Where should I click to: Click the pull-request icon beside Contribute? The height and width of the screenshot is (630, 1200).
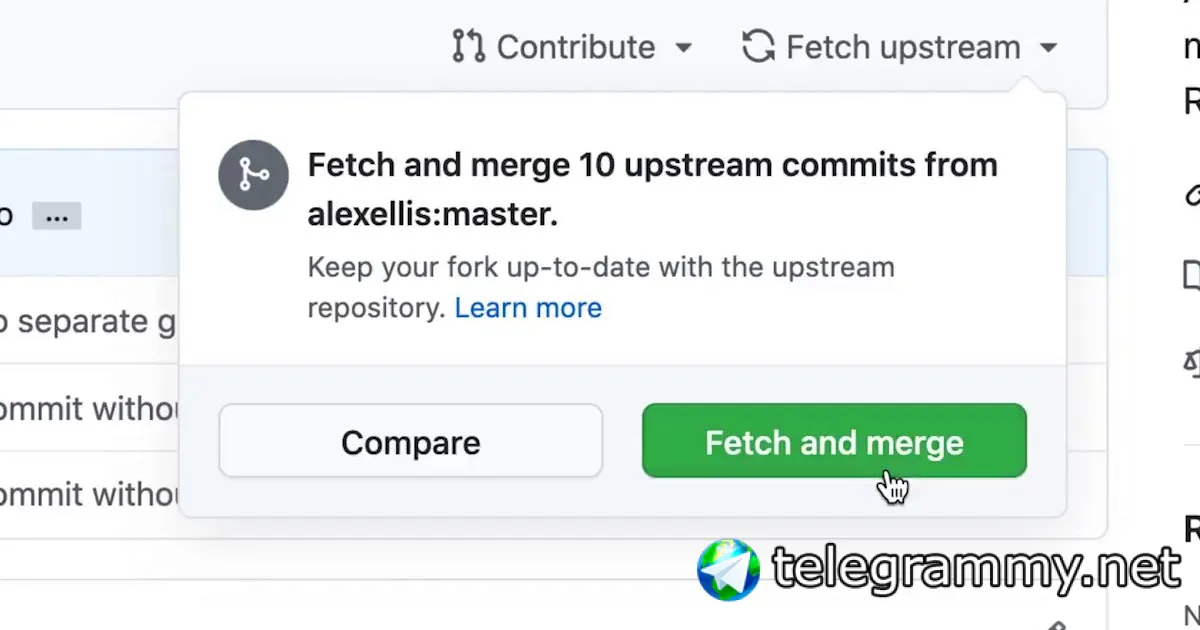coord(468,47)
